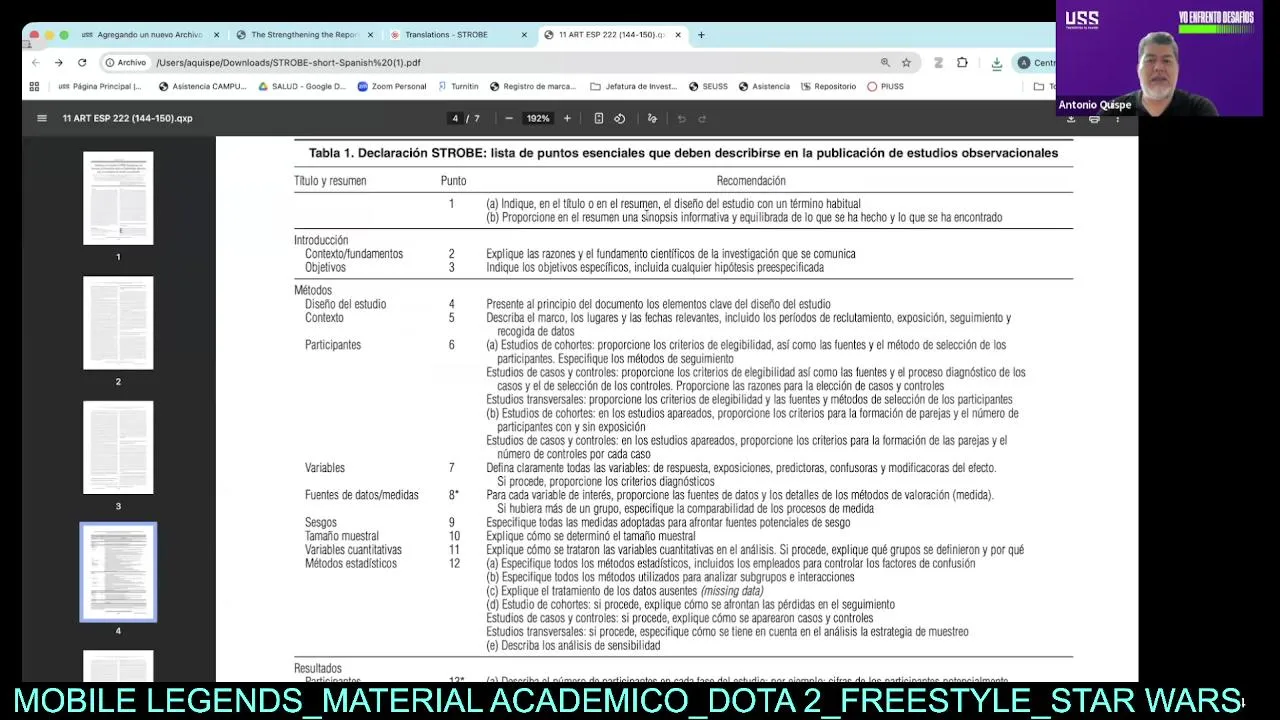Image resolution: width=1280 pixels, height=720 pixels.
Task: Close 'The Strengthening the Repor' tab
Action: (370, 35)
